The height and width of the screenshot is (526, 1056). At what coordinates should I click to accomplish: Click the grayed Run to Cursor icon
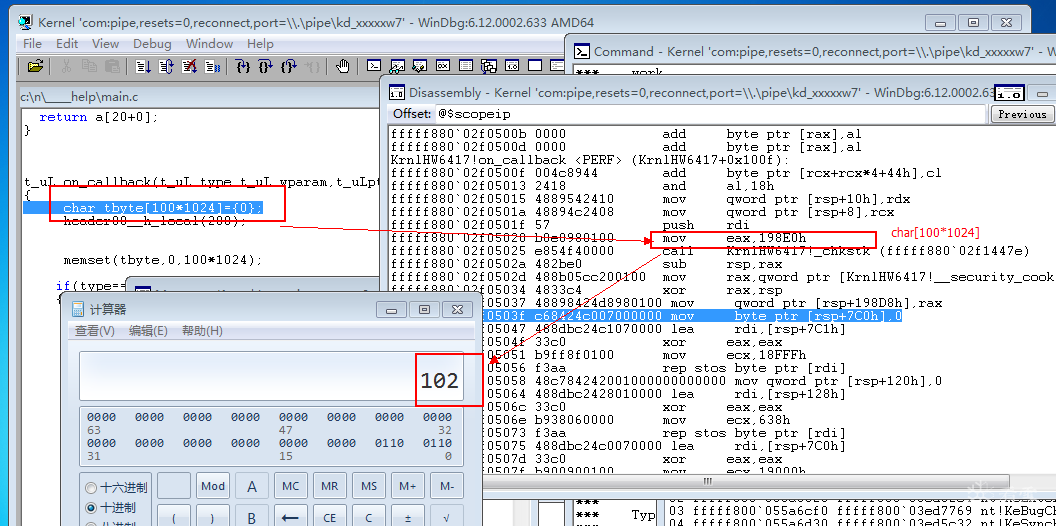pyautogui.click(x=312, y=66)
